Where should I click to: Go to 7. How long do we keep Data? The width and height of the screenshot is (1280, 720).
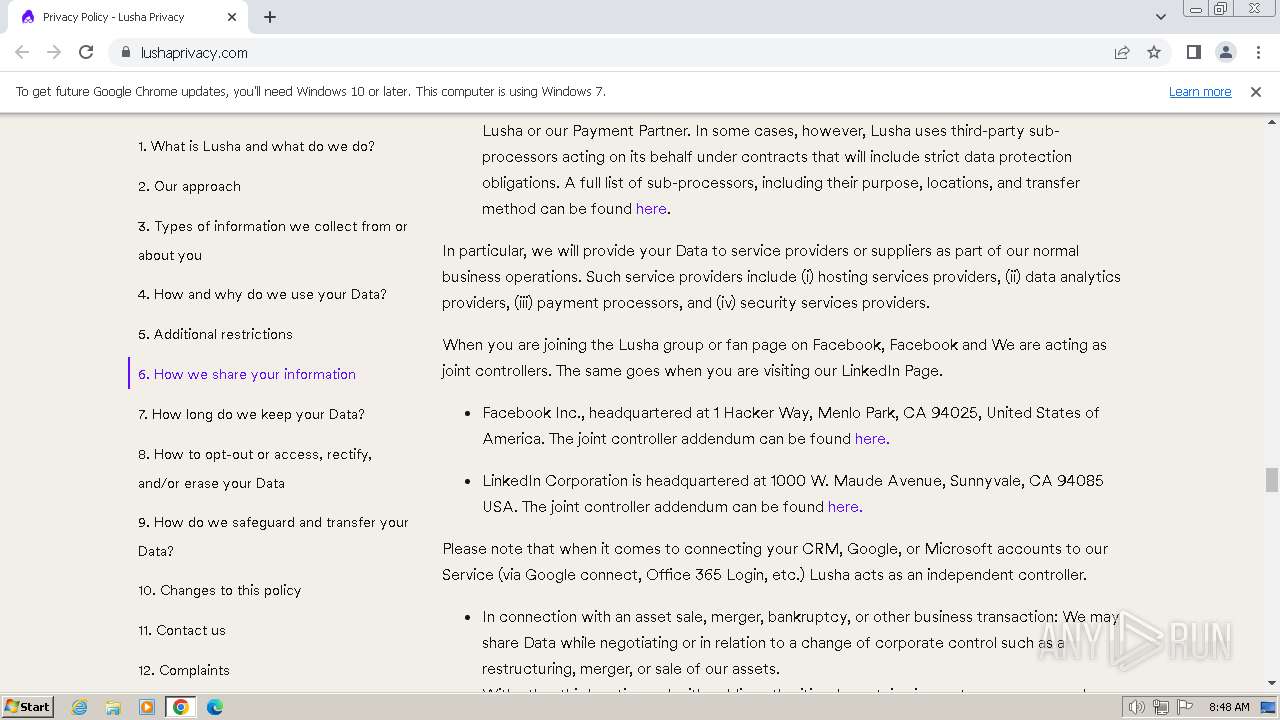point(251,414)
